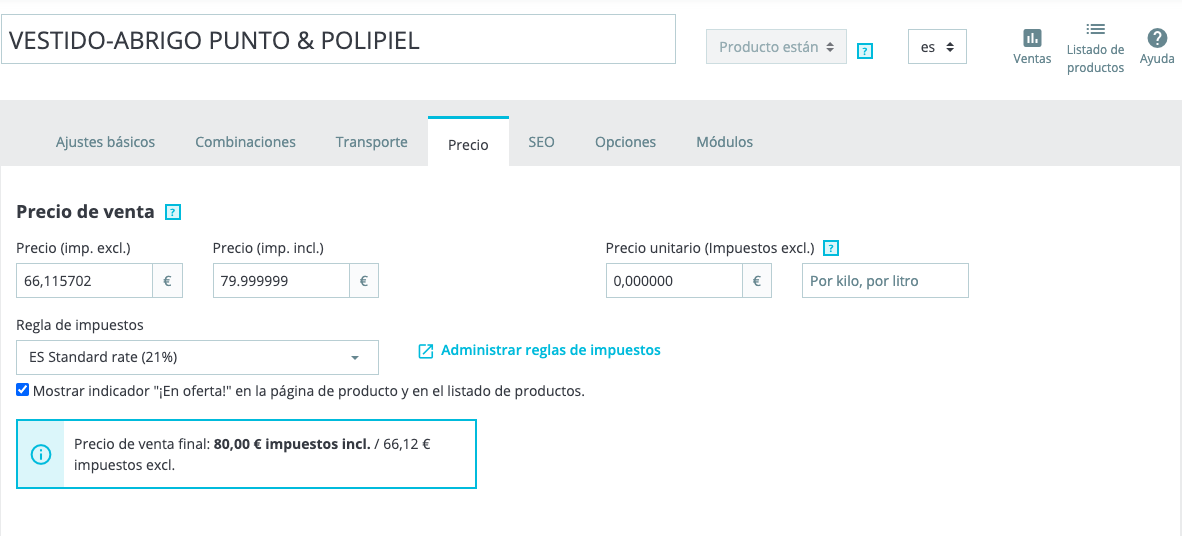Toggle the "¡En oferta!" indicator checkbox
This screenshot has height=536, width=1182.
tap(23, 390)
